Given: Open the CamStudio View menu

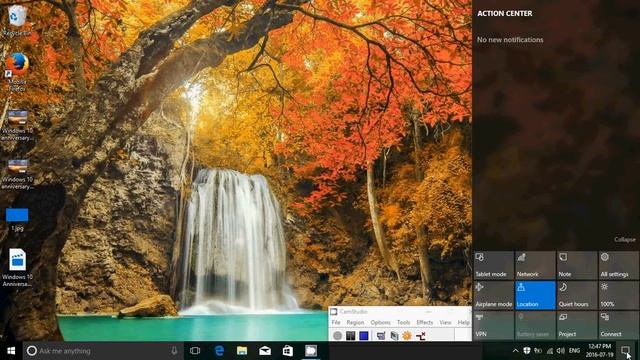Looking at the screenshot, I should click(445, 322).
